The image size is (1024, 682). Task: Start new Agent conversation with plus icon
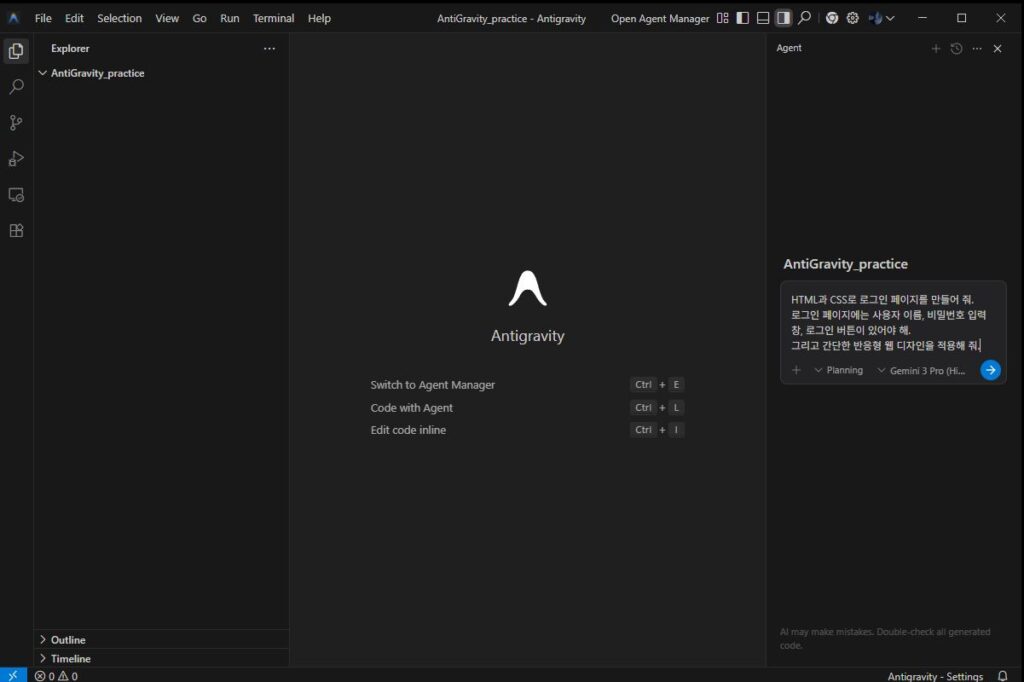coord(936,48)
